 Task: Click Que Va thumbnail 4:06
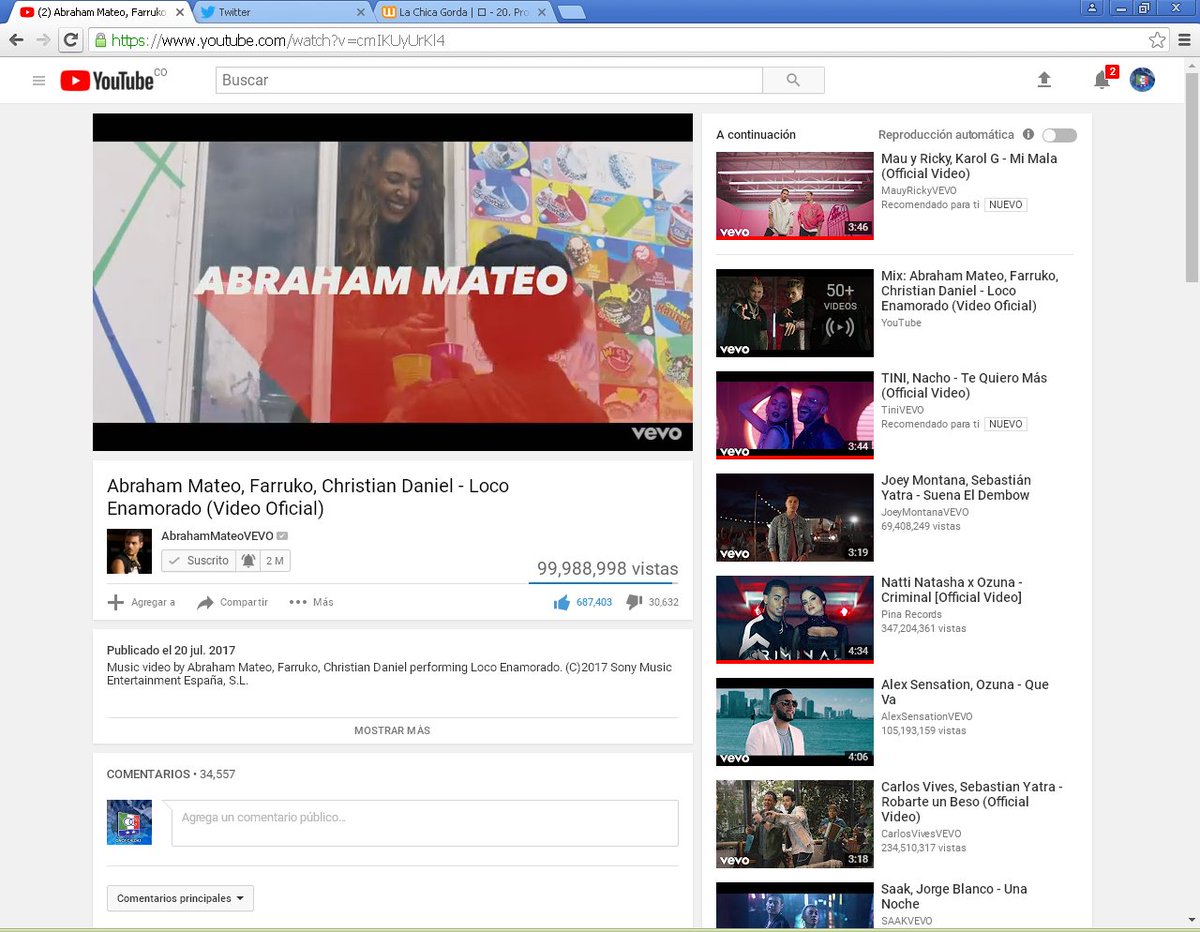[795, 722]
